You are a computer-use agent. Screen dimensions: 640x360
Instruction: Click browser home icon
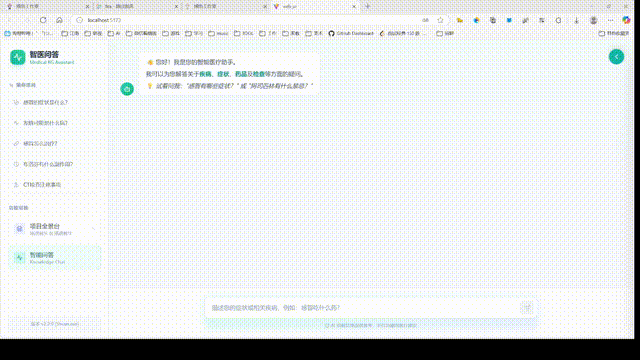(60, 20)
